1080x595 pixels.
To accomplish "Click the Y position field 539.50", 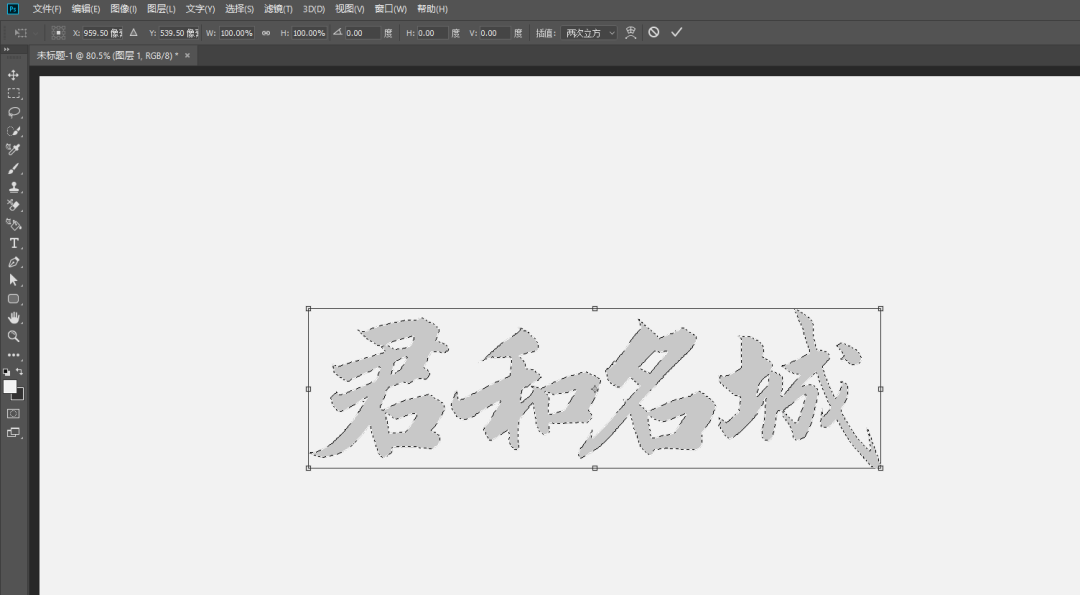I will tap(178, 33).
